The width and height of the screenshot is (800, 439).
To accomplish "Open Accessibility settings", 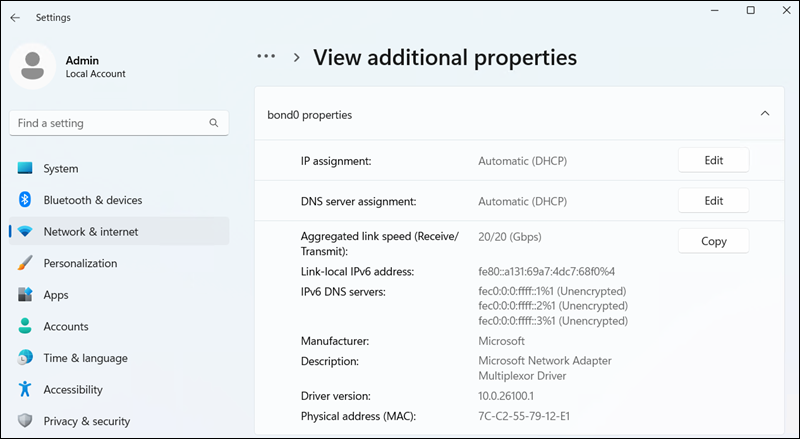I will (x=119, y=389).
